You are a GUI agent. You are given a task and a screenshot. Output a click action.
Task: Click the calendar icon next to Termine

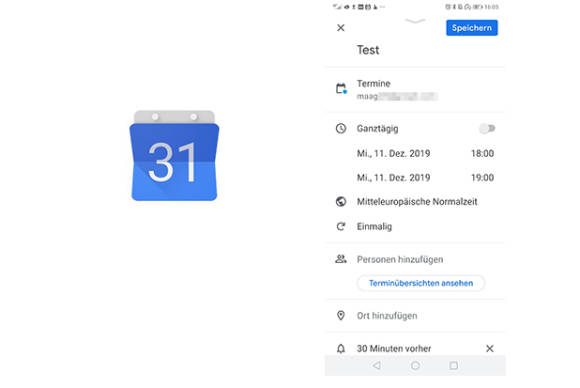coord(341,89)
